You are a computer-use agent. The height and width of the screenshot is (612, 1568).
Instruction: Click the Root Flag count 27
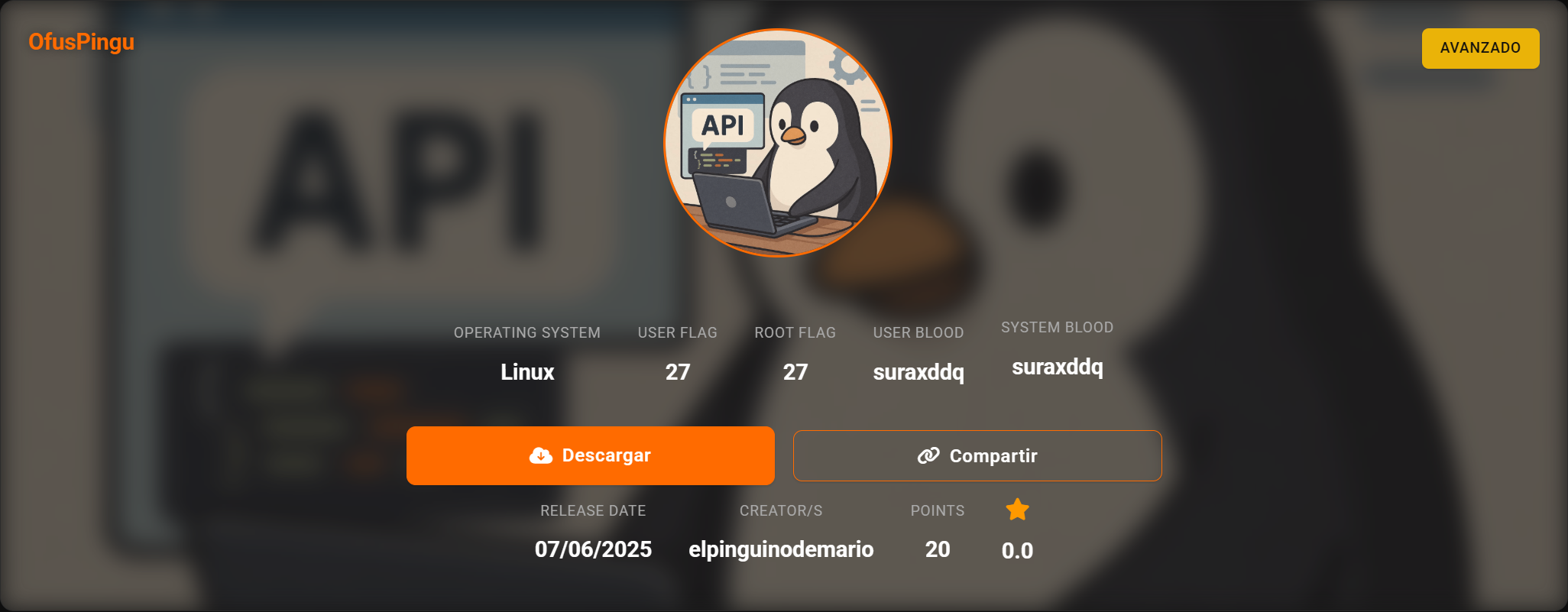point(795,372)
